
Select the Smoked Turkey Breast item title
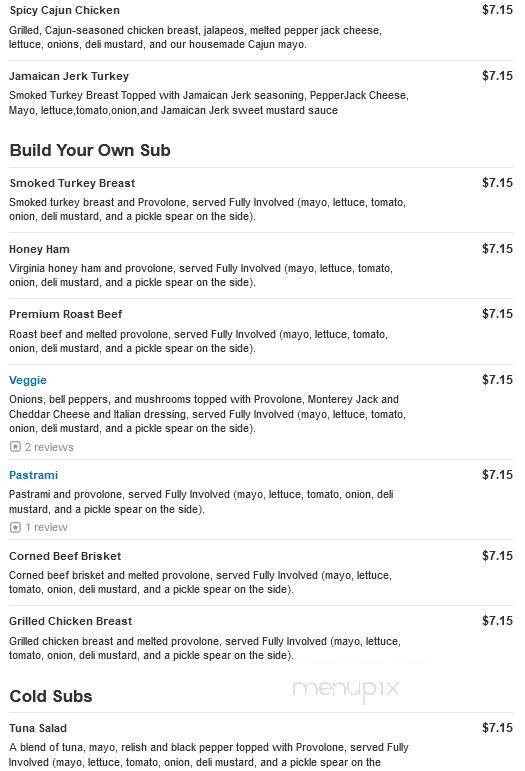(72, 183)
